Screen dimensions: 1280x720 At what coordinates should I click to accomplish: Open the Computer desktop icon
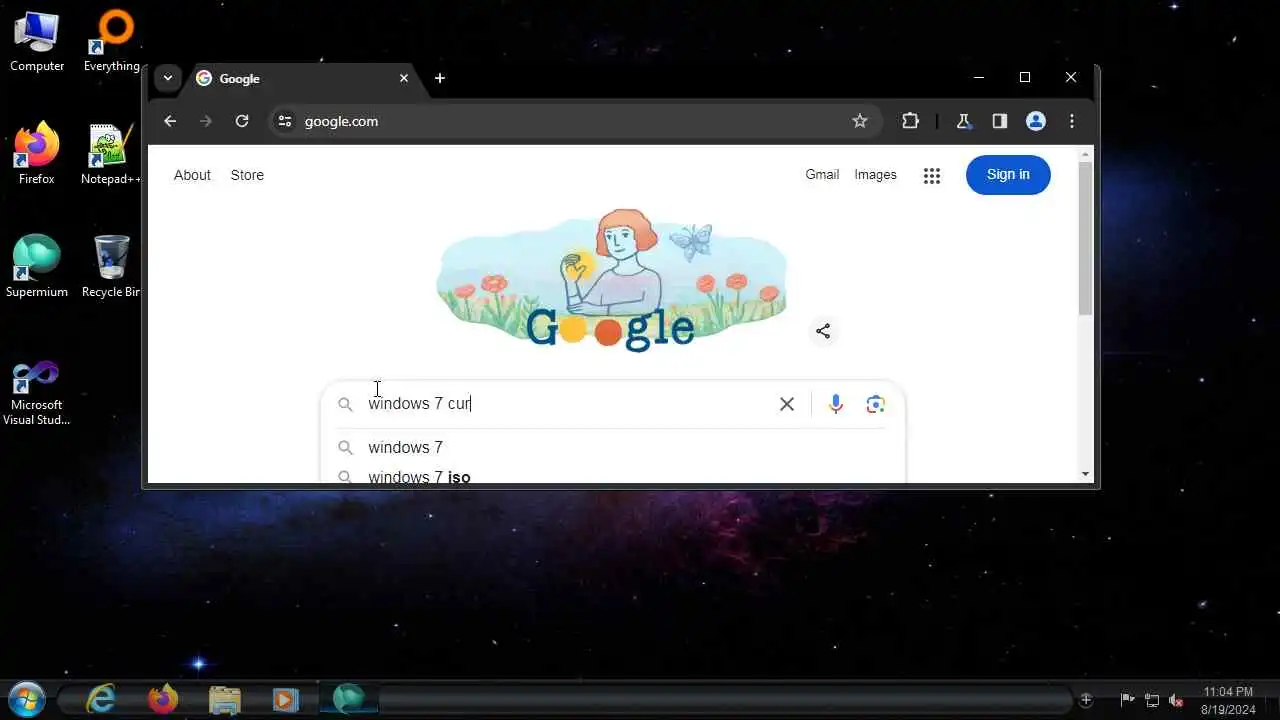(x=37, y=40)
